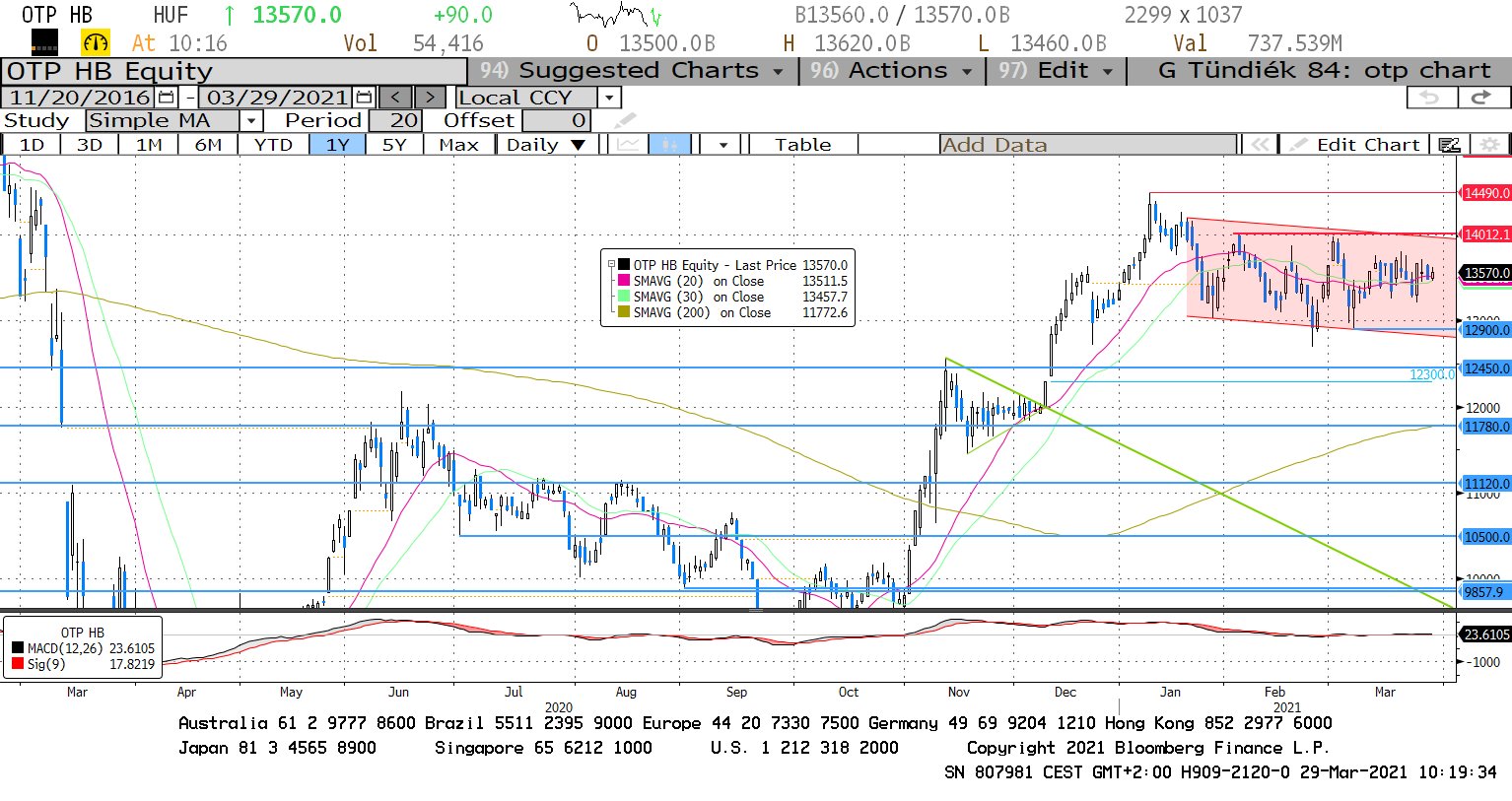The width and height of the screenshot is (1512, 801).
Task: Click the 12900.0 blue level label
Action: (1485, 330)
